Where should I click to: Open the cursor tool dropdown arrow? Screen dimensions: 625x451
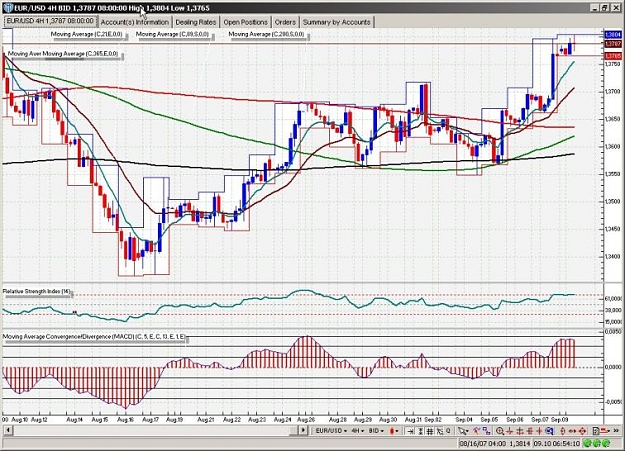click(468, 431)
